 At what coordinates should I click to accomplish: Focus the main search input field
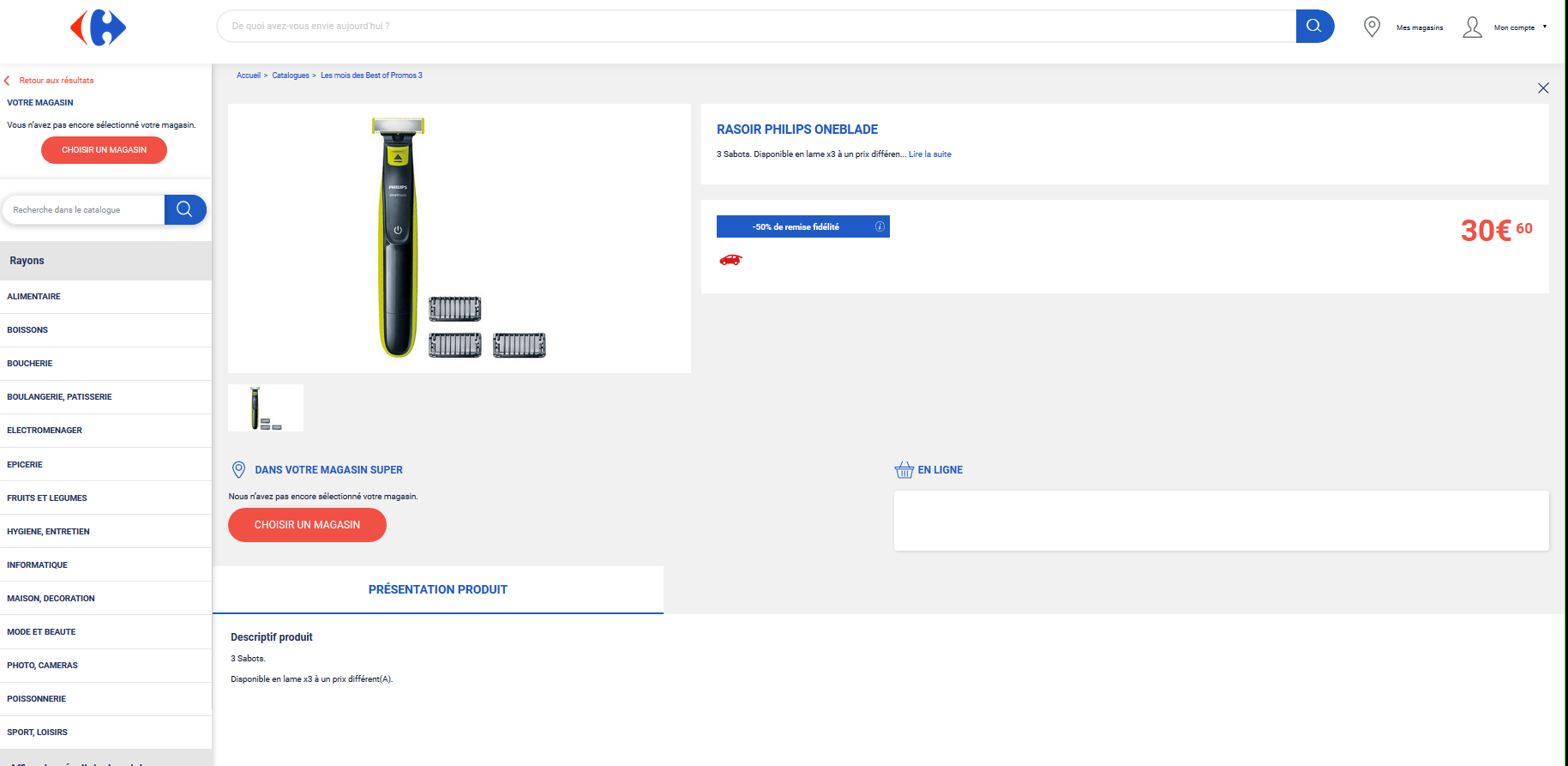754,26
